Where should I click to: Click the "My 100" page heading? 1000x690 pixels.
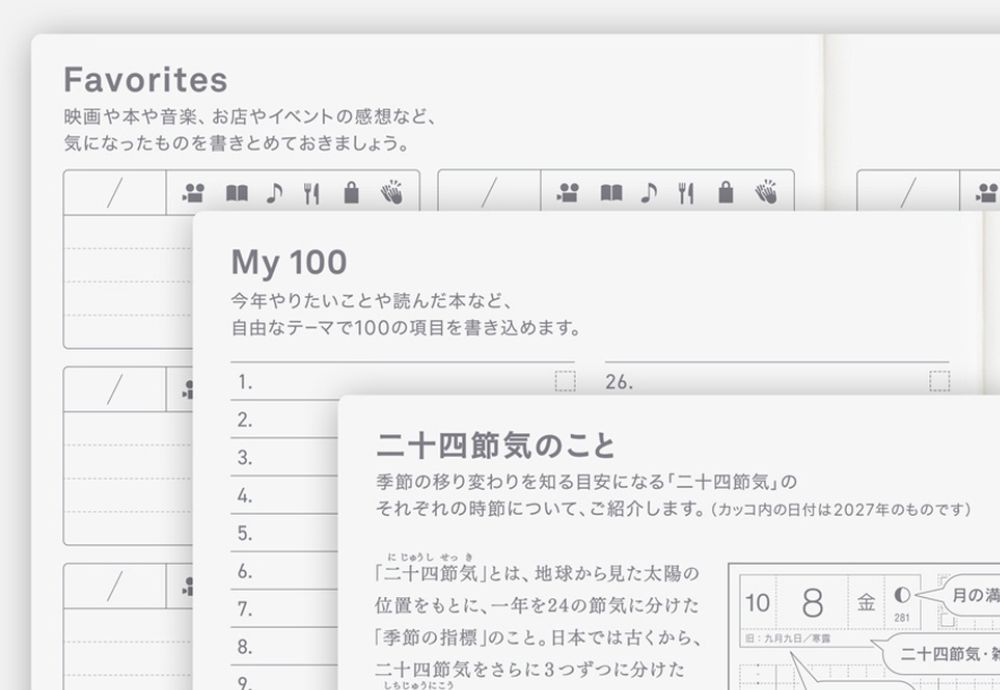289,262
